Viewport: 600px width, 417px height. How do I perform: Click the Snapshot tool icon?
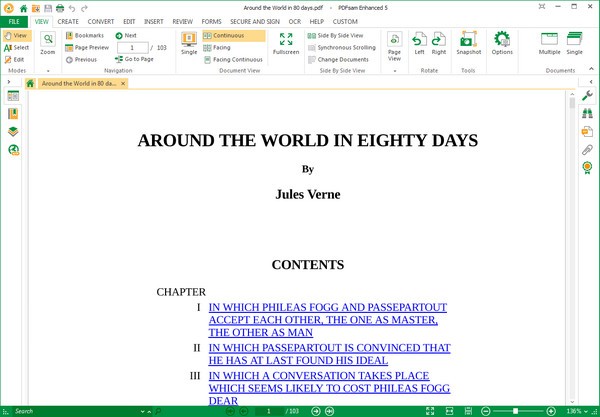point(468,42)
